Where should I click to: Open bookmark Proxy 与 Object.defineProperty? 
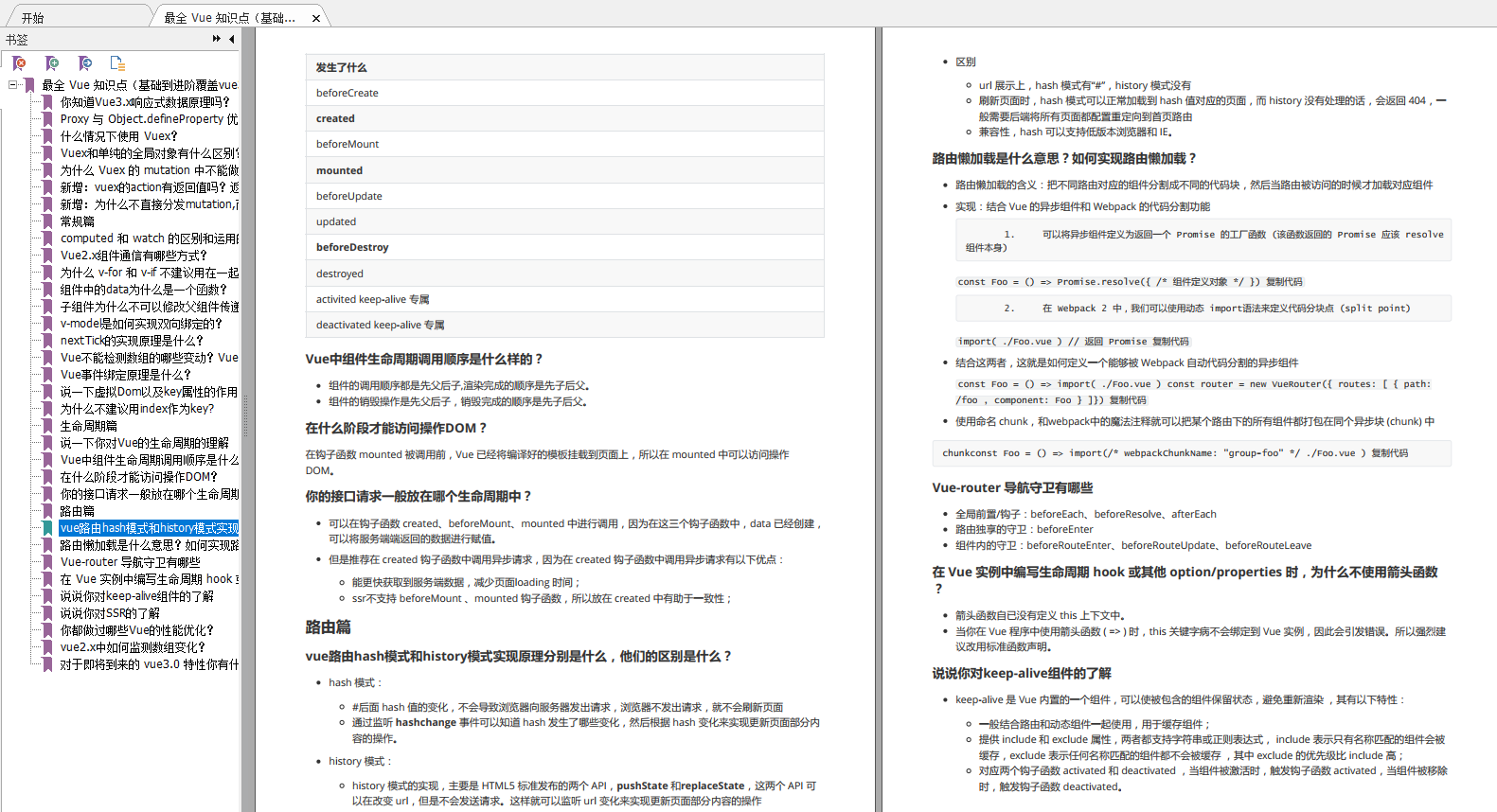(149, 119)
